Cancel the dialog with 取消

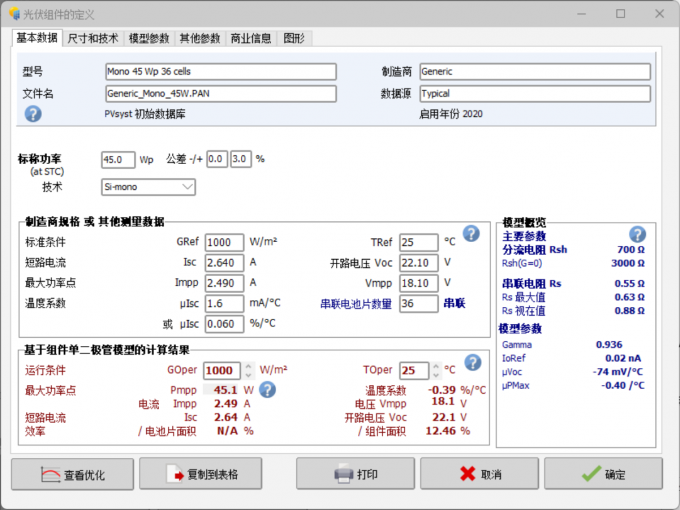coord(479,474)
